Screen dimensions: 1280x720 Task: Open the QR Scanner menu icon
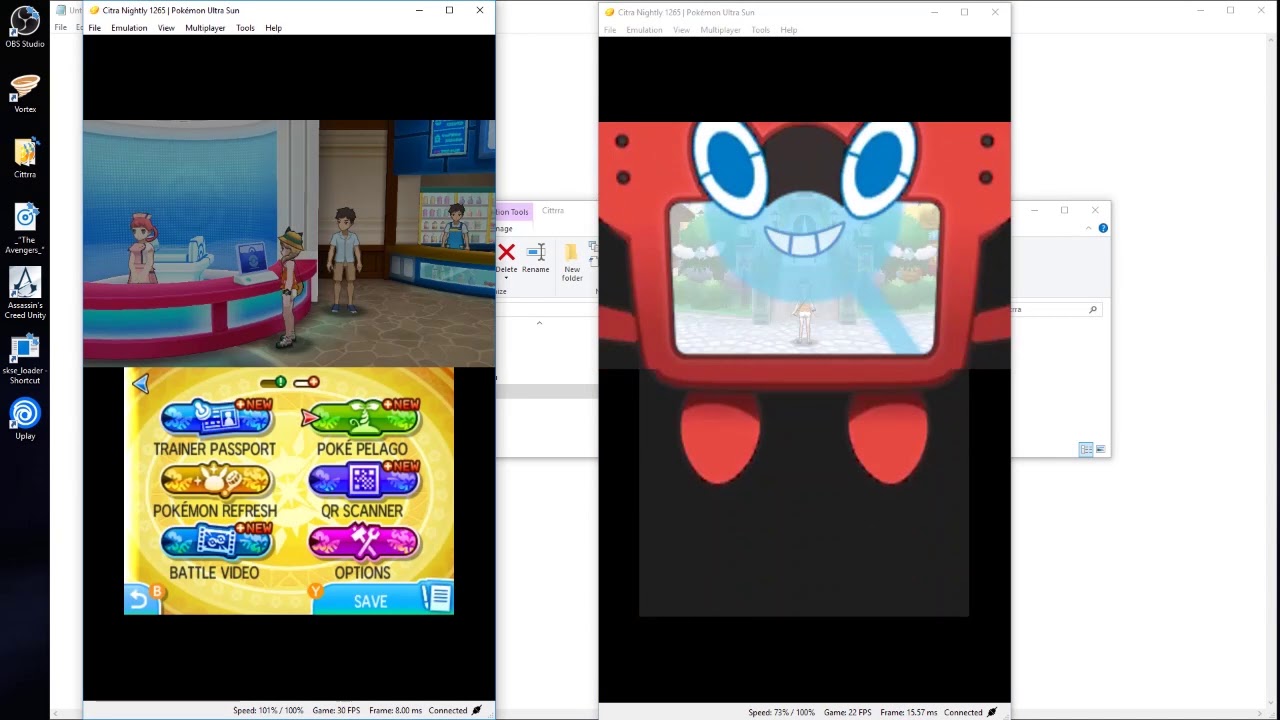pos(364,481)
